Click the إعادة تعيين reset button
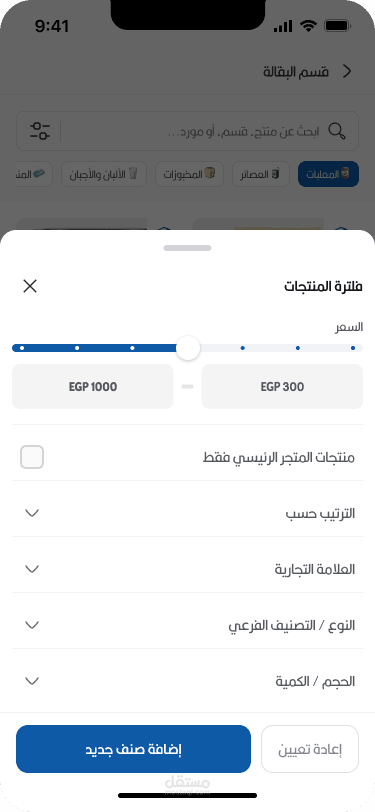375x812 pixels. [x=310, y=749]
